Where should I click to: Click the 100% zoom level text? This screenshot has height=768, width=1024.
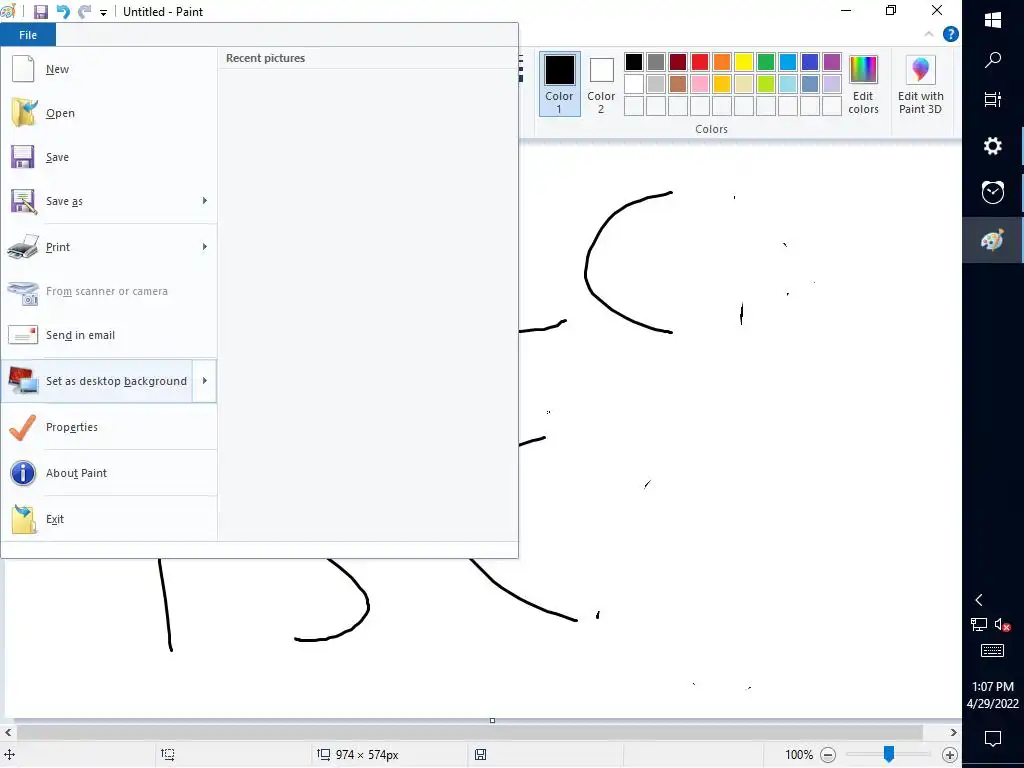coord(799,755)
